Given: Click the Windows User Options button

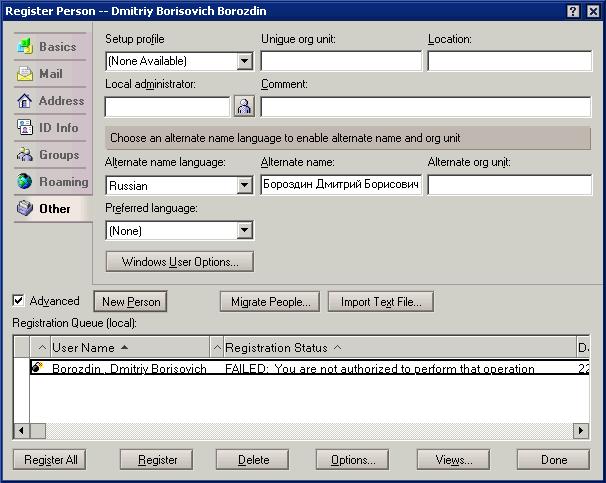Looking at the screenshot, I should 180,262.
